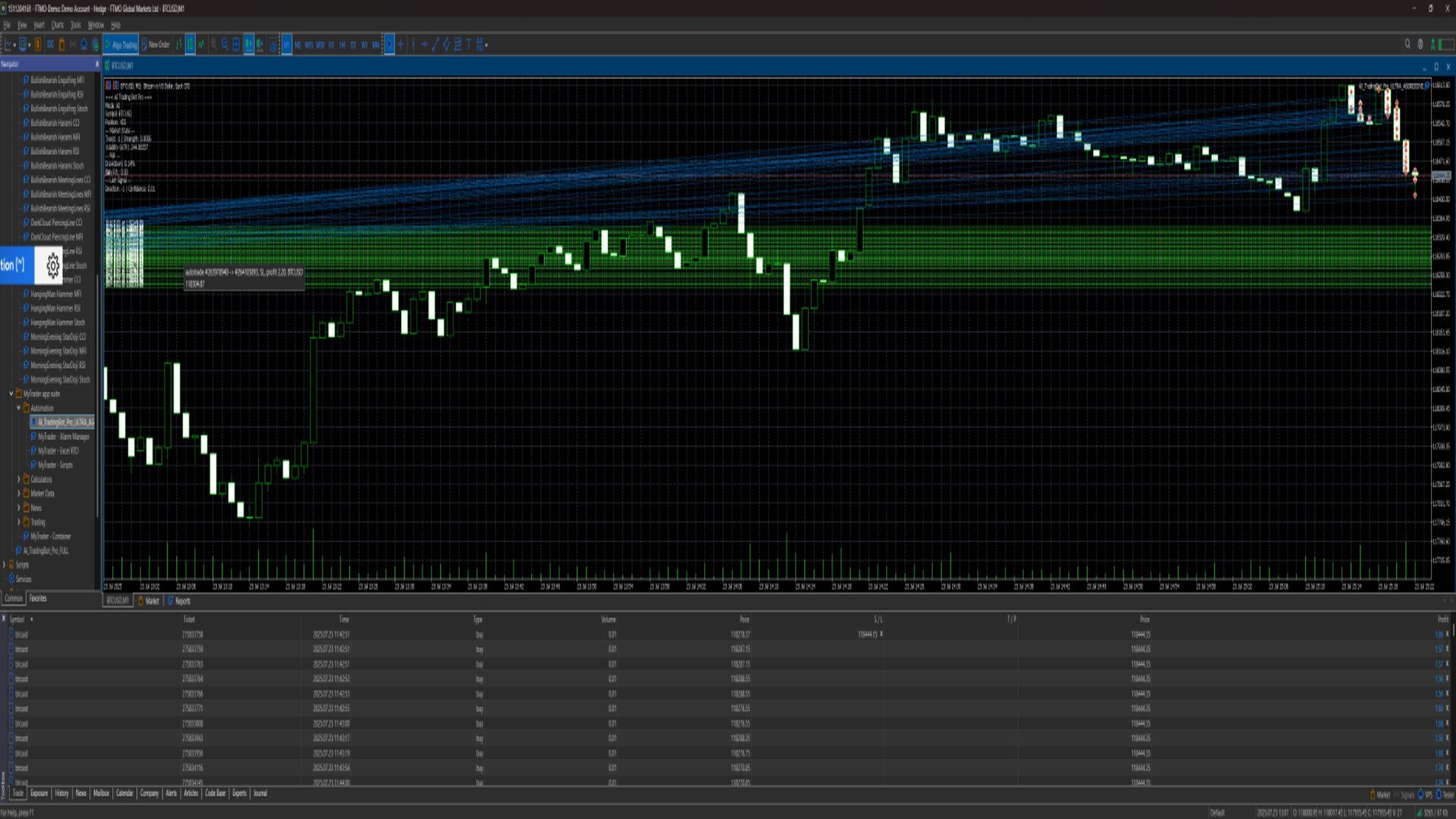The image size is (1456, 819).
Task: Select the horizontal line drawing tool
Action: point(424,45)
